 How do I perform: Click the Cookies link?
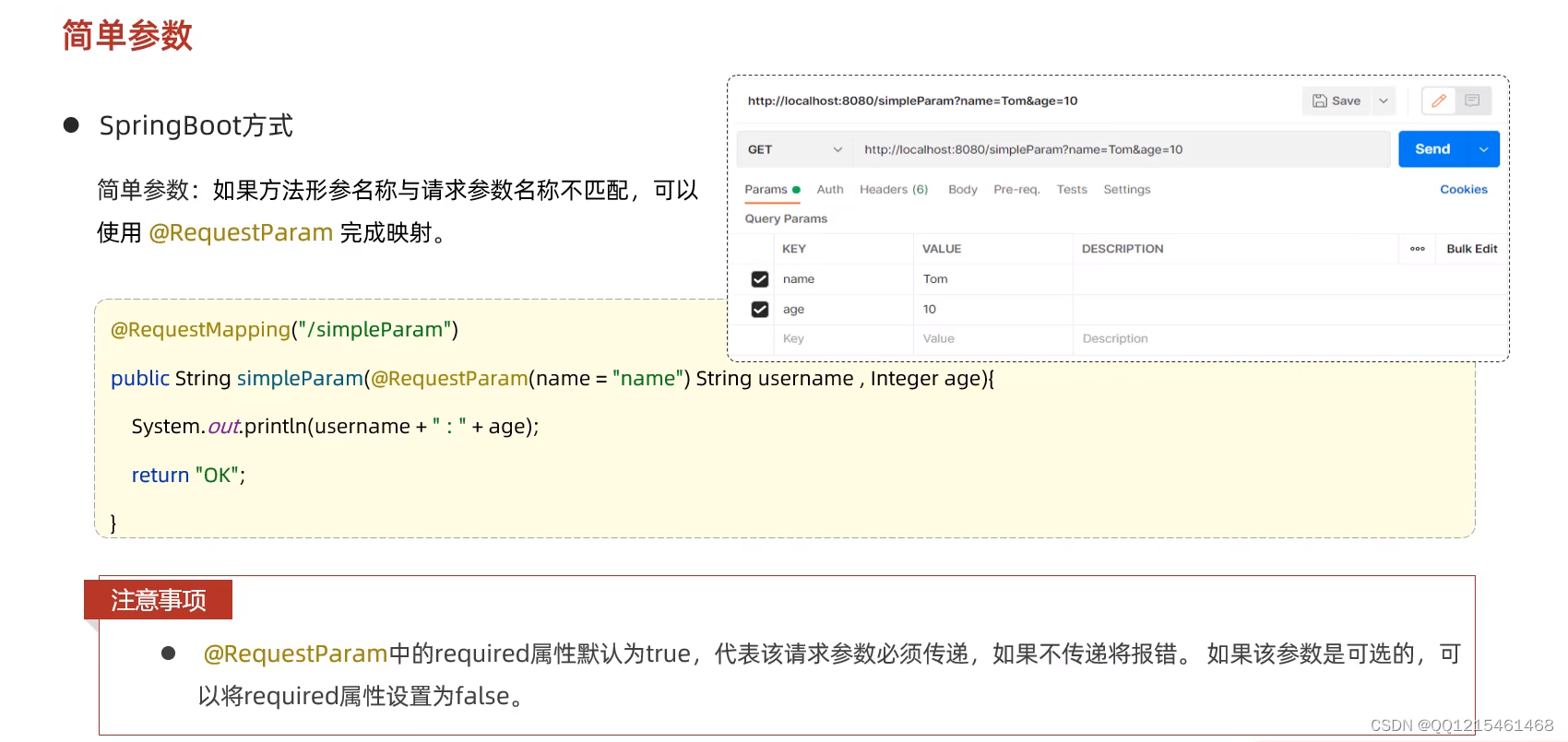click(x=1464, y=189)
